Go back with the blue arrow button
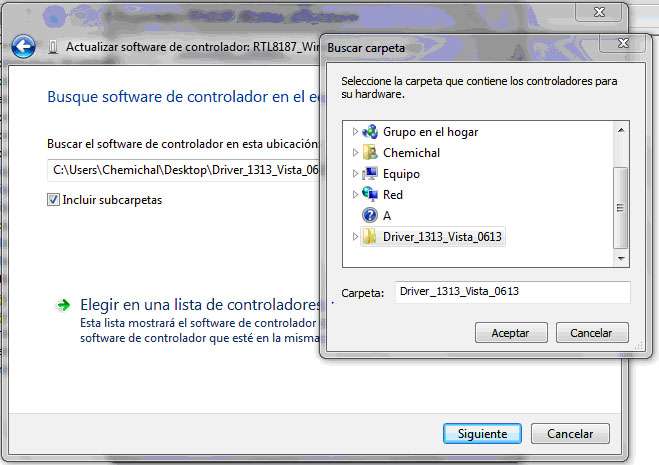659x465 pixels. point(23,46)
